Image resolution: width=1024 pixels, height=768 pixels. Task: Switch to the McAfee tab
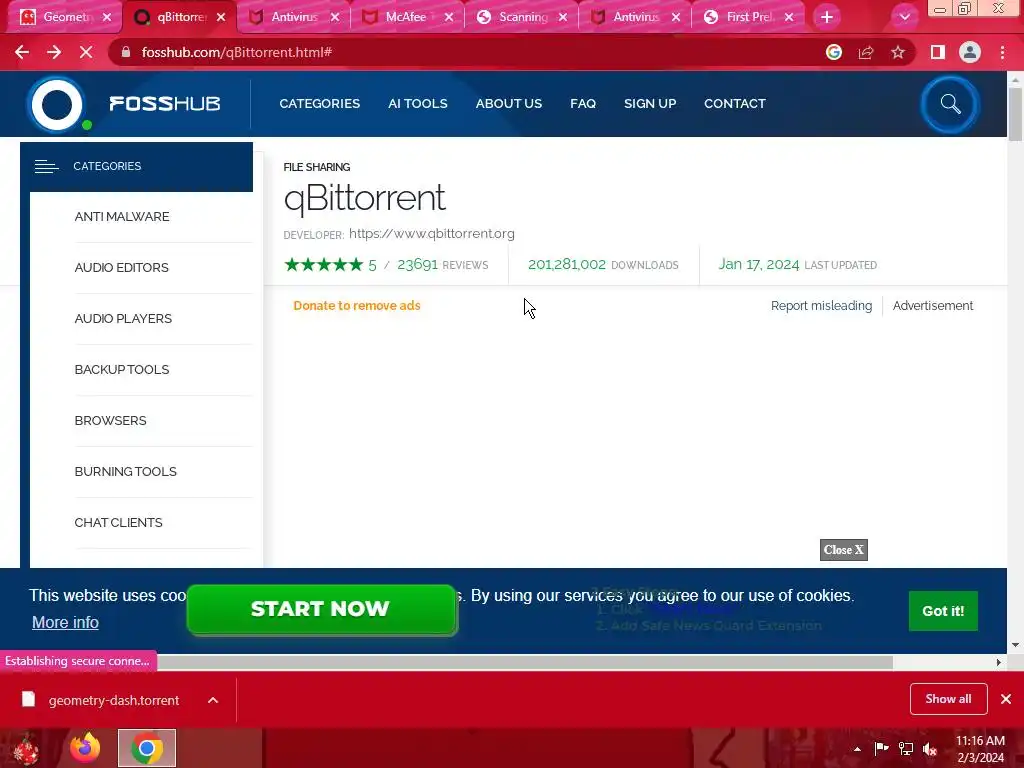pyautogui.click(x=405, y=17)
